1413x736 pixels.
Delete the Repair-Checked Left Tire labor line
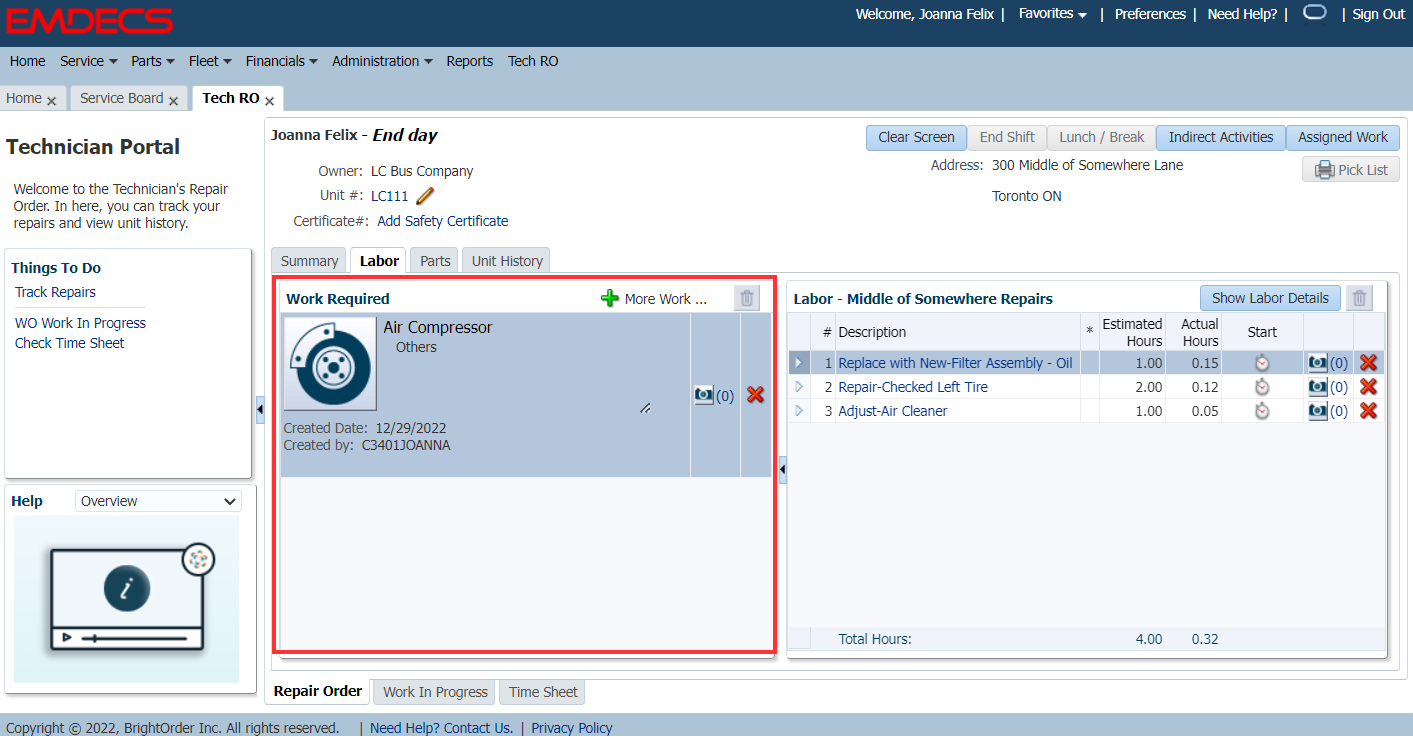point(1368,387)
